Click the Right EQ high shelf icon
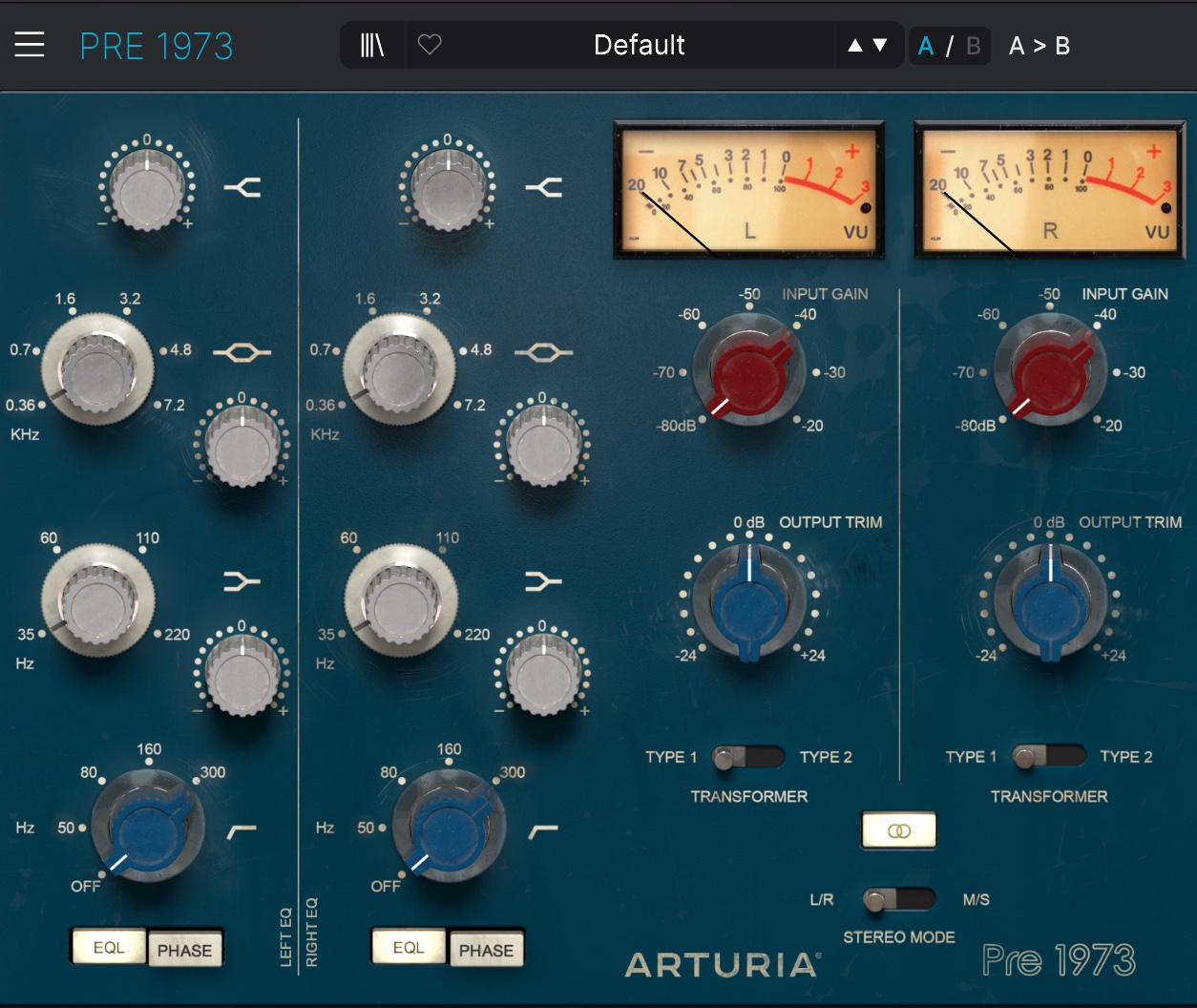 point(543,187)
